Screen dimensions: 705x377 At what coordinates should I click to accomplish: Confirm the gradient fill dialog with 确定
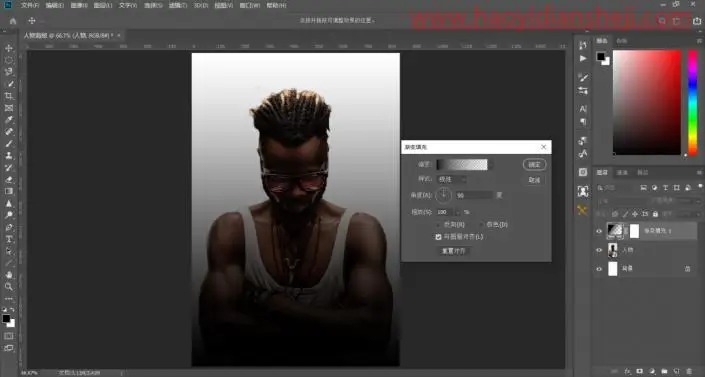535,165
